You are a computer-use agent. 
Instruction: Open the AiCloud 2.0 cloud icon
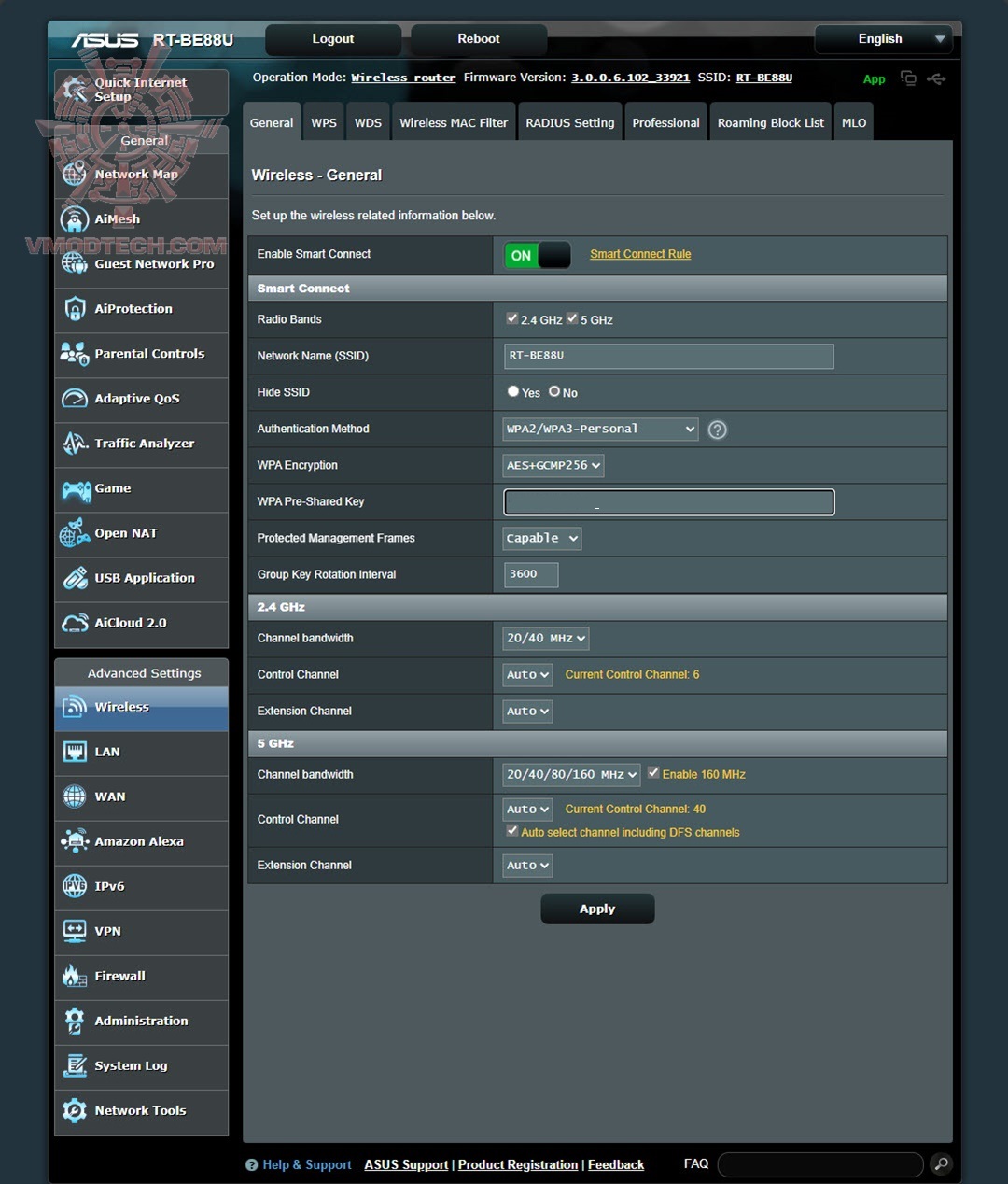click(74, 622)
